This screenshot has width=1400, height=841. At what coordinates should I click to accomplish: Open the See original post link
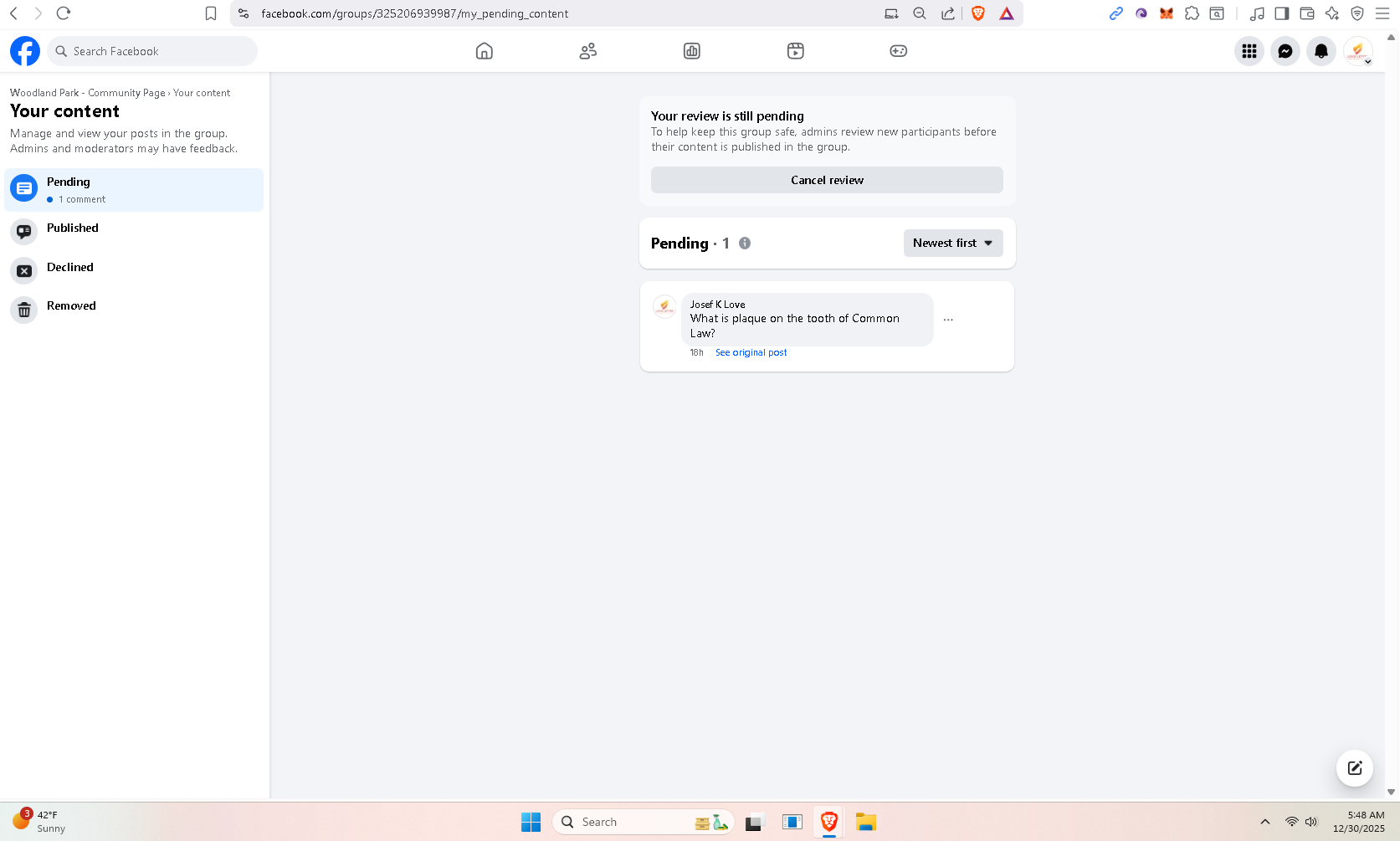tap(751, 353)
